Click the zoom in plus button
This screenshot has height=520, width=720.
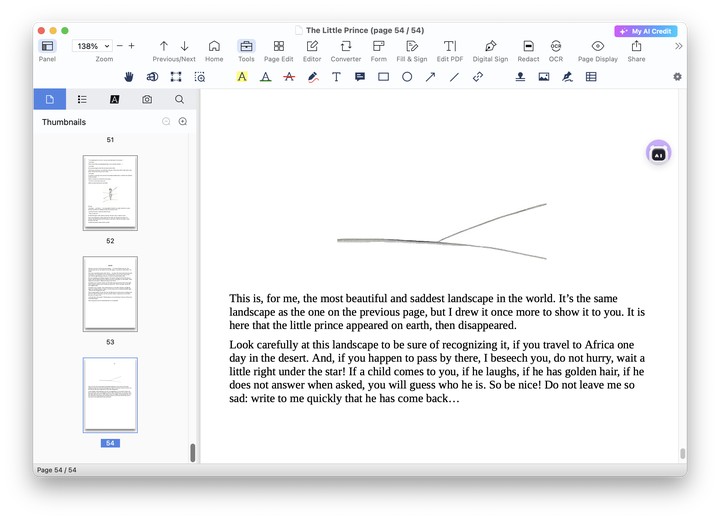(131, 46)
